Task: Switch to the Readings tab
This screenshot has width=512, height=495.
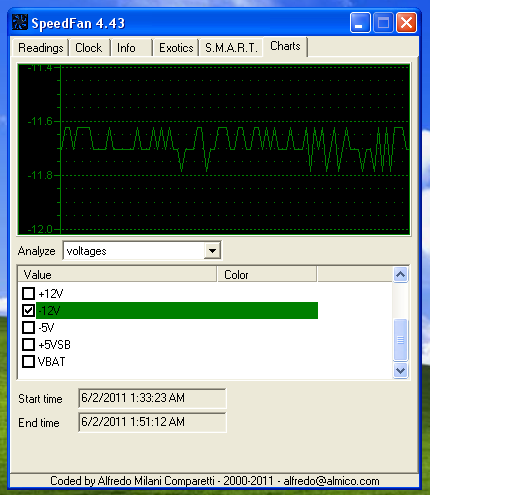Action: pos(40,48)
